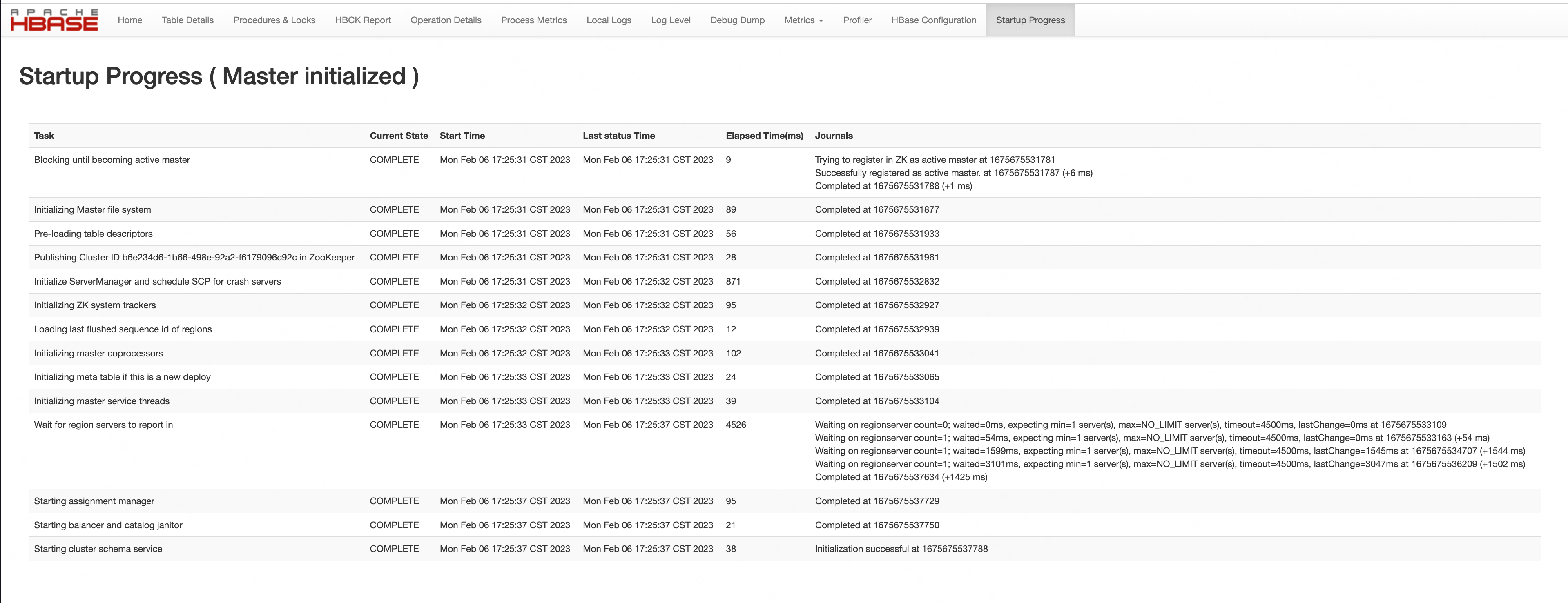Click the Current State column header
Image resolution: width=1568 pixels, height=603 pixels.
click(399, 136)
